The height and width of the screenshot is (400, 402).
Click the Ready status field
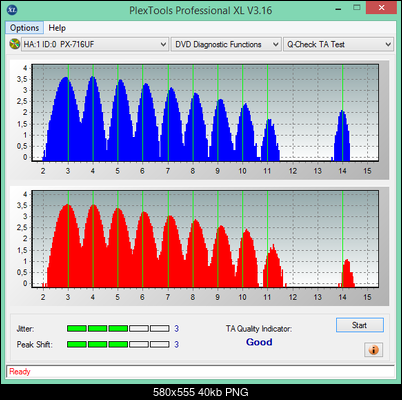(x=200, y=372)
